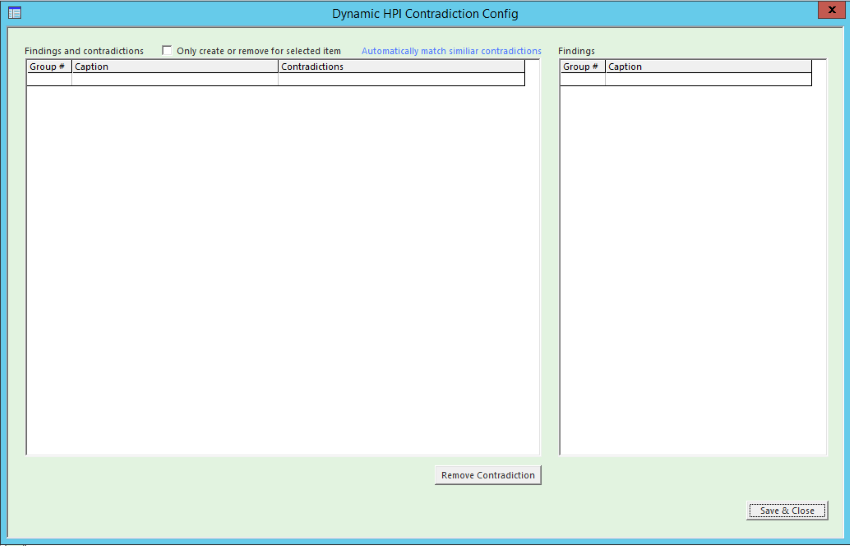
Task: Click empty Group # cell in right Findings table
Action: click(x=583, y=79)
